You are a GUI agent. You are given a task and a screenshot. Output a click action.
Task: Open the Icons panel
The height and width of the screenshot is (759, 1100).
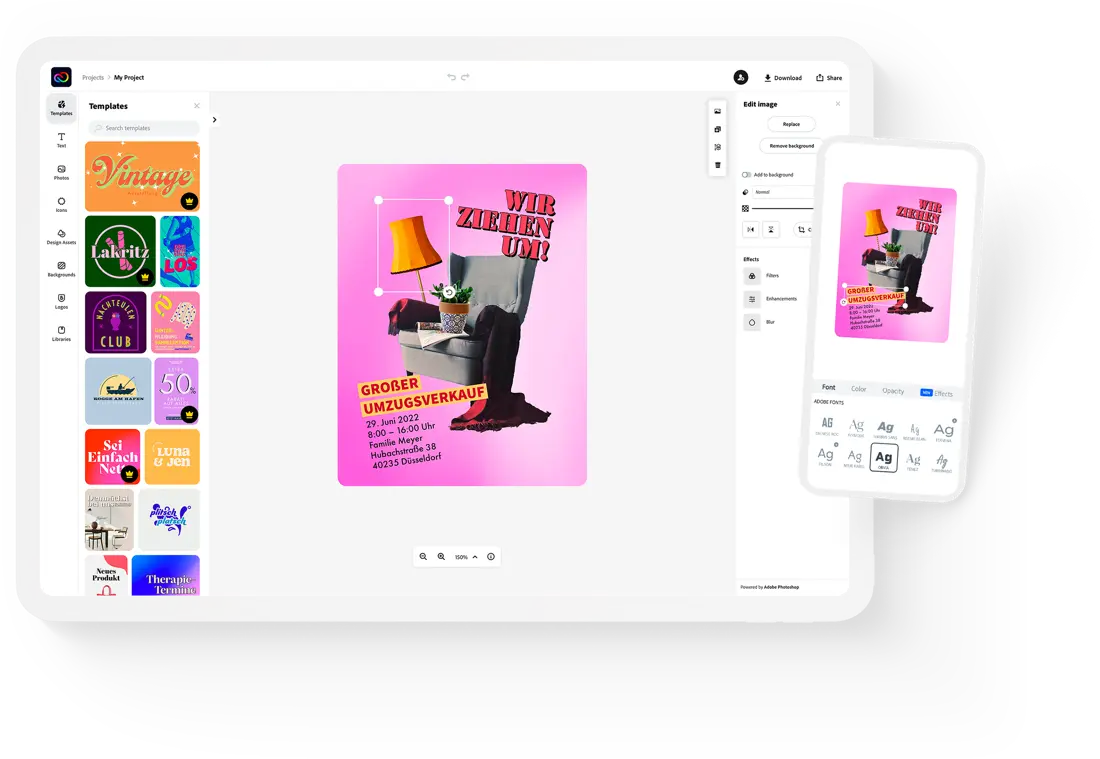[x=61, y=204]
